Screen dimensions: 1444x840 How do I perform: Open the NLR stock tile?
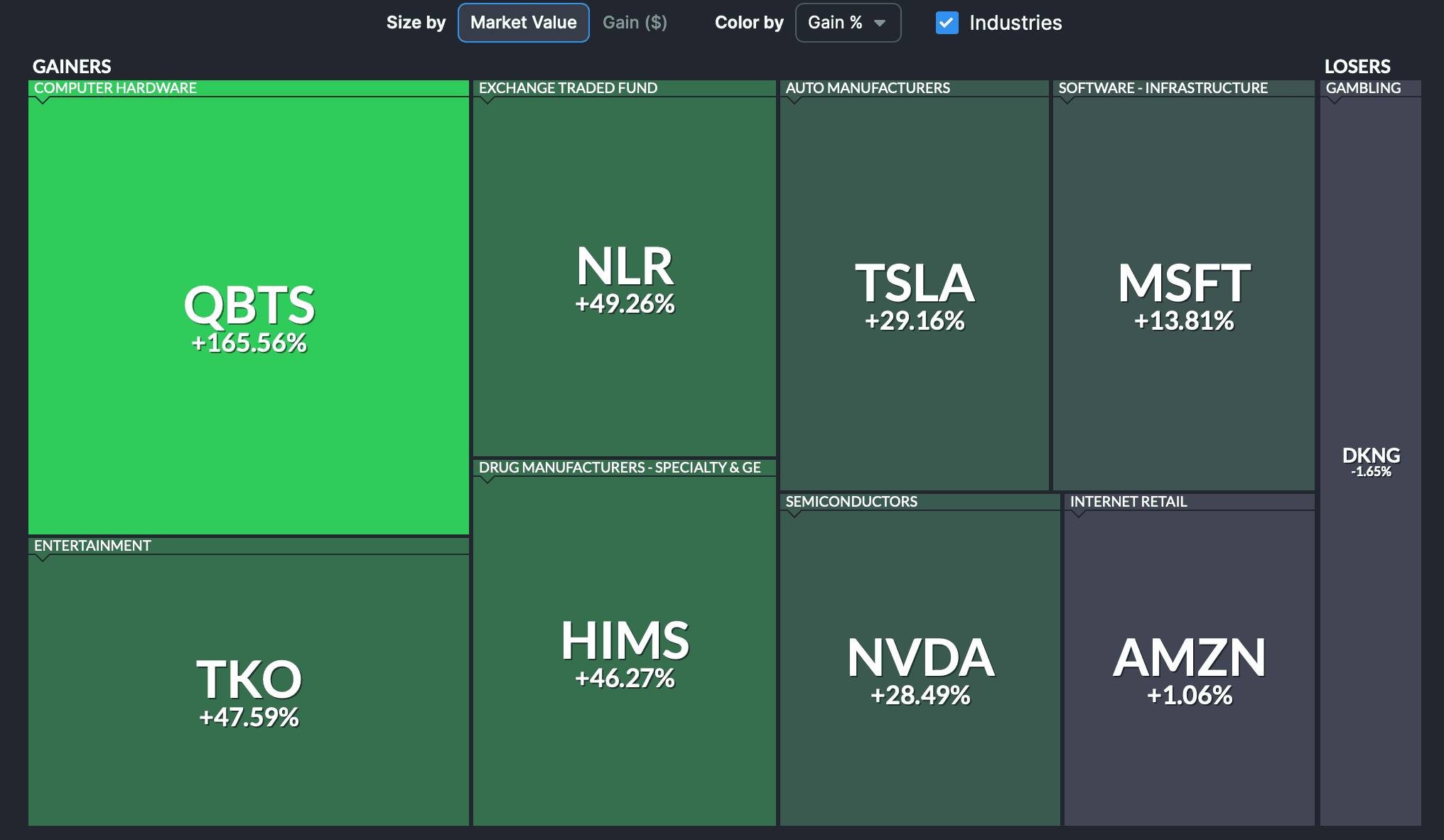pos(625,277)
